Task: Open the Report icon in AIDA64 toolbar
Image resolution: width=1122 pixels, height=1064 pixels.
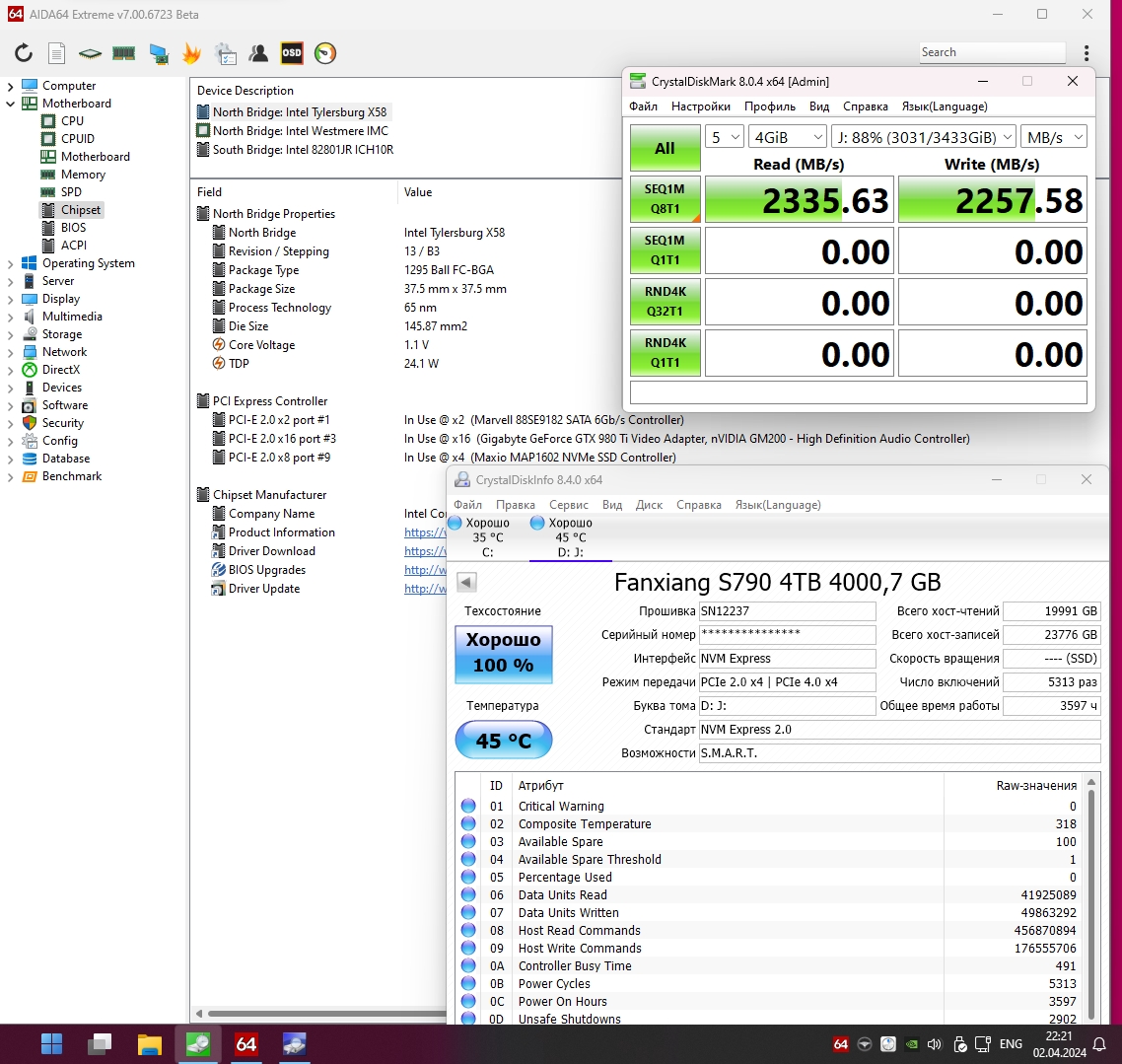Action: click(57, 53)
